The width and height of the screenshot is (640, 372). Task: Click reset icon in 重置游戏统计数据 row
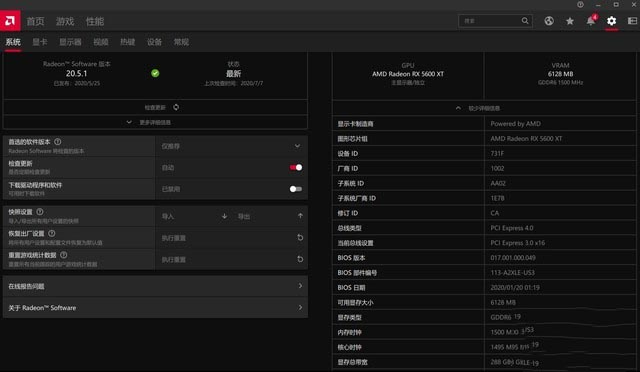(x=300, y=259)
